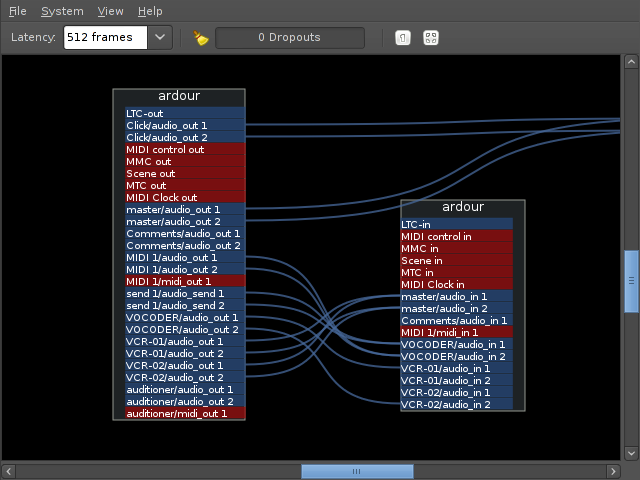Select the VCR-01/audio_out 2 port
Image resolution: width=640 pixels, height=480 pixels.
click(185, 353)
